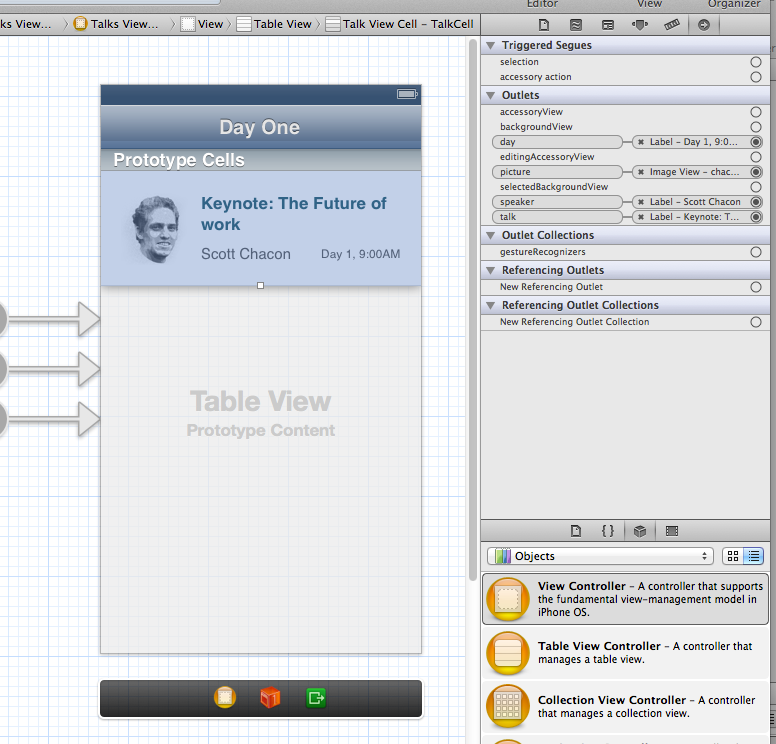Click selectedBackgroundView outlet connection circle
Image resolution: width=776 pixels, height=744 pixels.
[x=756, y=187]
